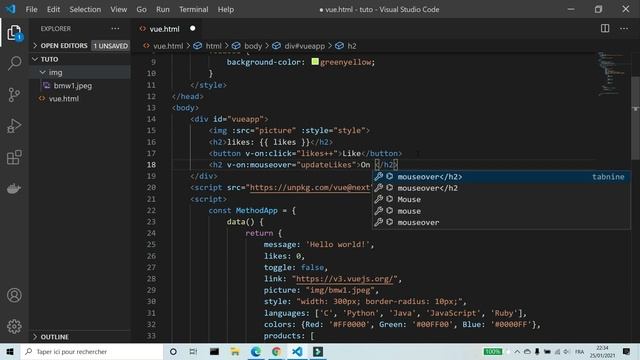Expand the Open Editors section

click(x=80, y=46)
